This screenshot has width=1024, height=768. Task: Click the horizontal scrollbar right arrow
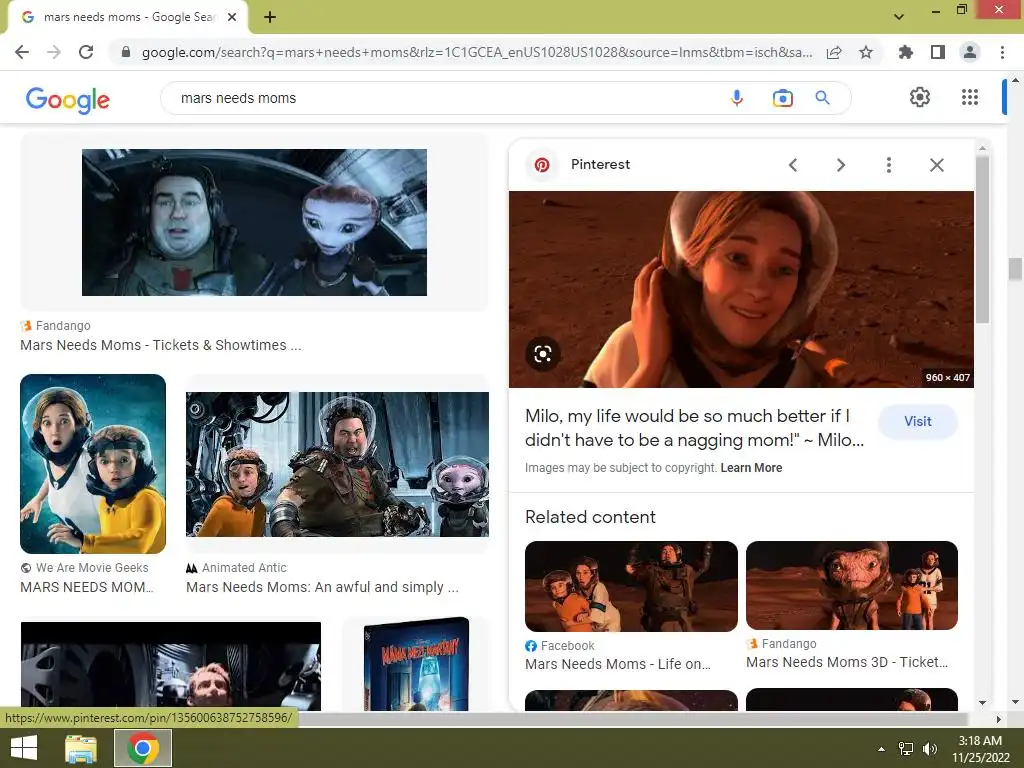pyautogui.click(x=998, y=719)
